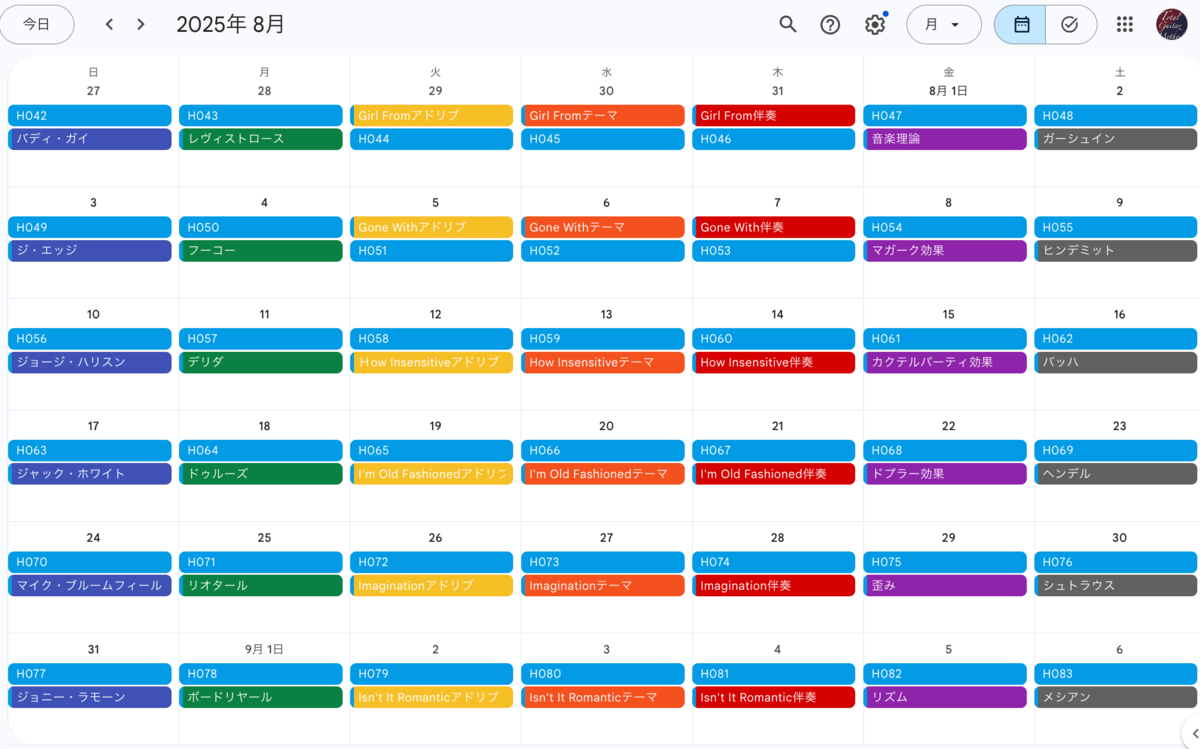Open the How Insensitiveアドリブ event
1200x749 pixels.
(x=432, y=362)
